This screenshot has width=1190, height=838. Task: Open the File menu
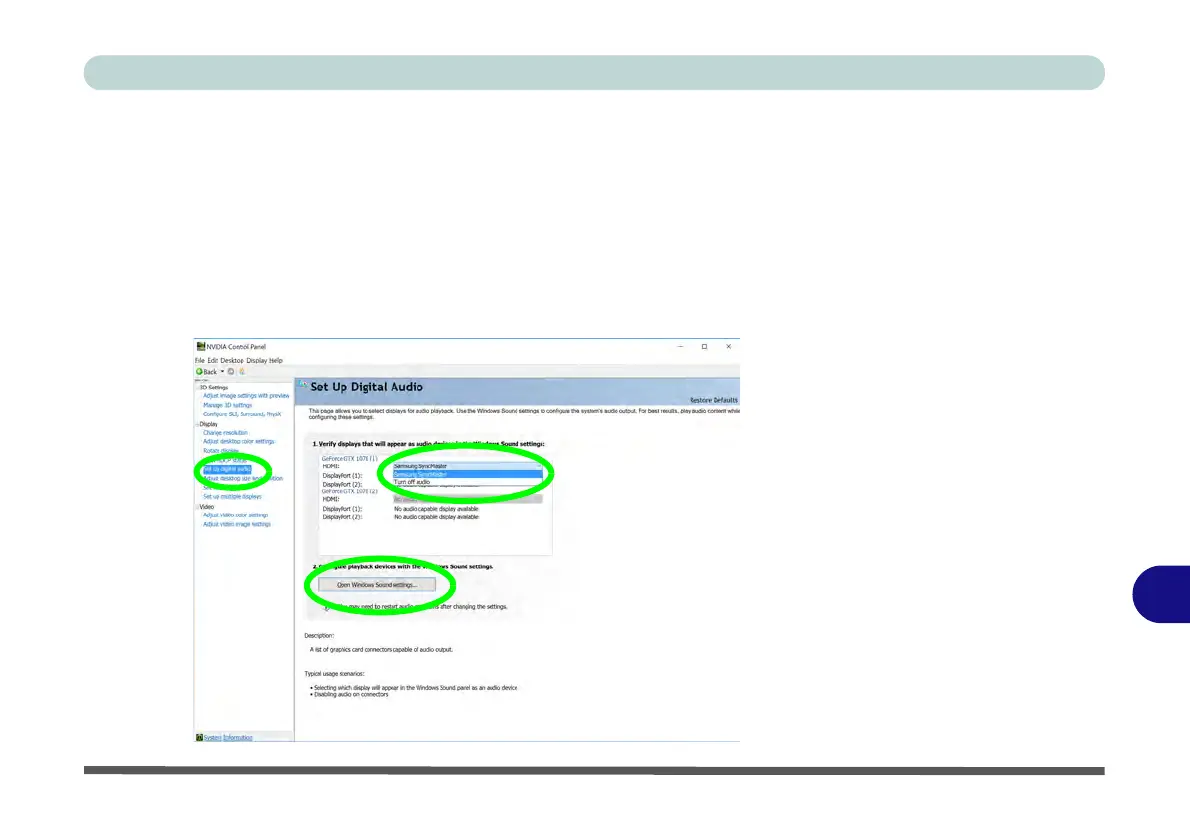point(200,361)
